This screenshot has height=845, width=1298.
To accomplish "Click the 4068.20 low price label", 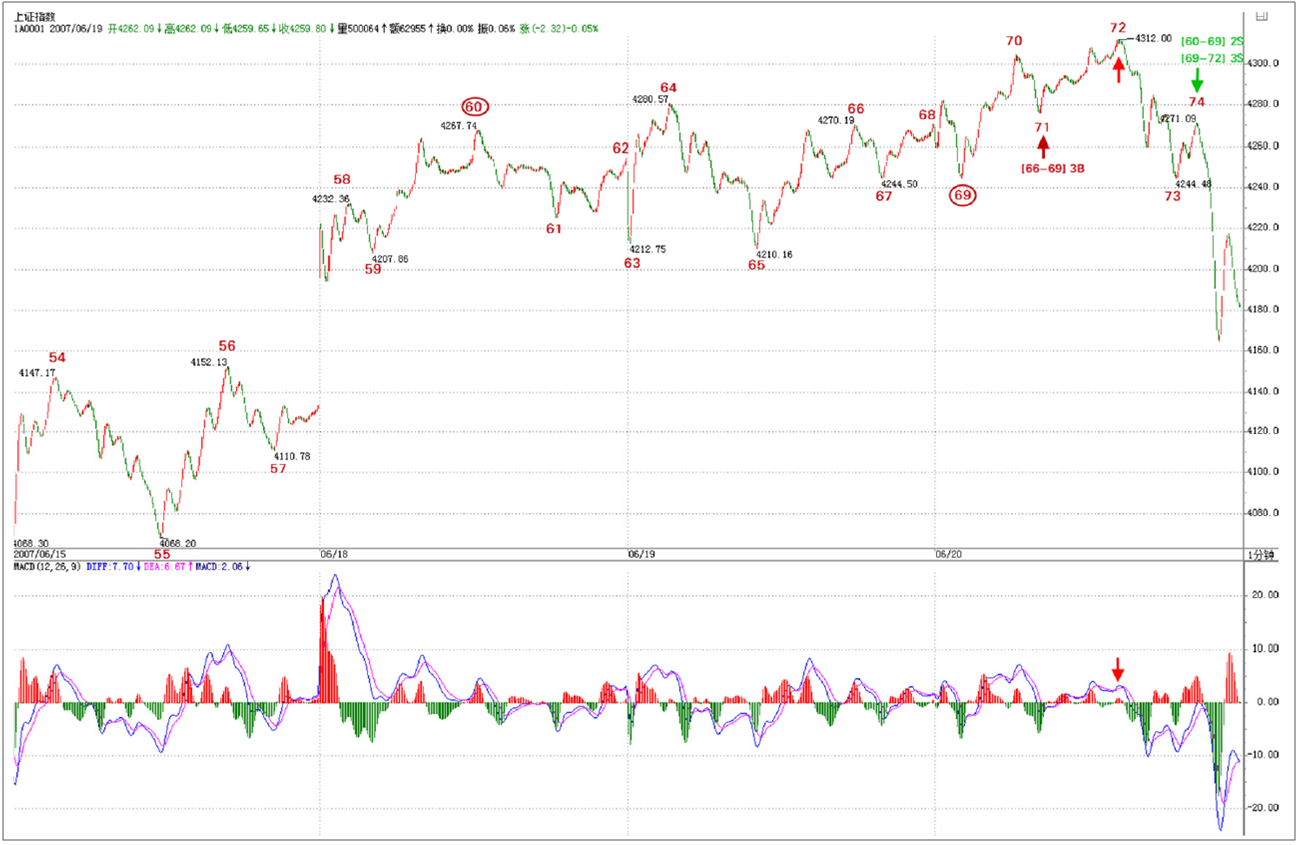I will [180, 543].
